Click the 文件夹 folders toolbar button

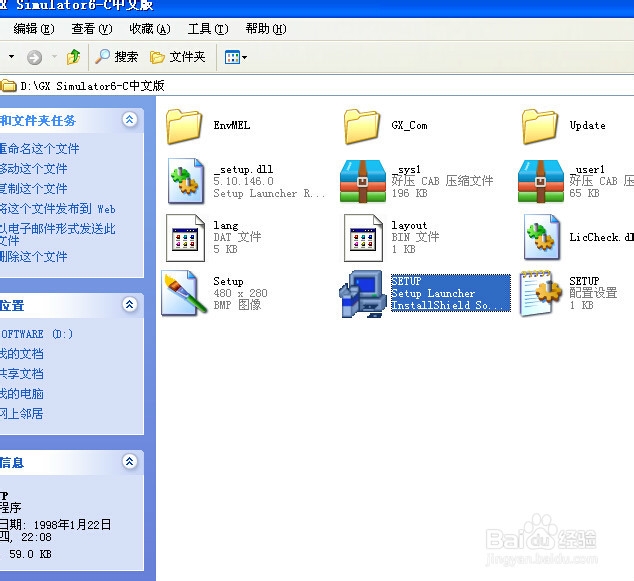coord(178,57)
